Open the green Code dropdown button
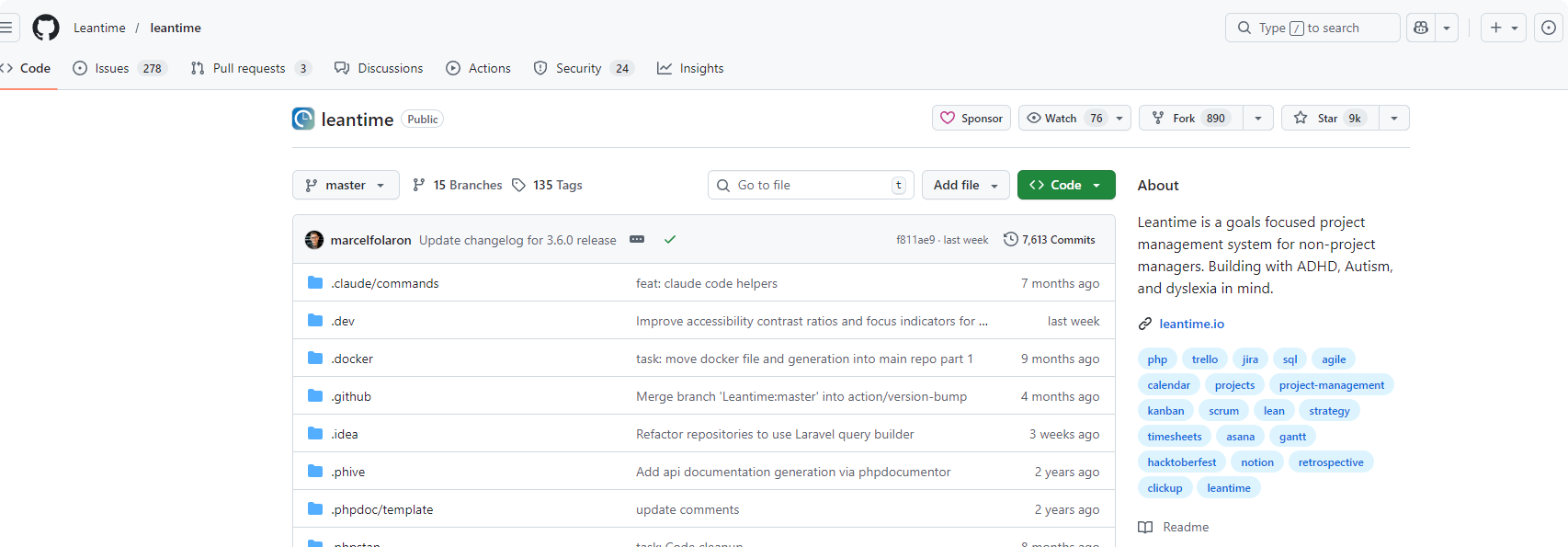This screenshot has width=1568, height=547. pyautogui.click(x=1066, y=185)
